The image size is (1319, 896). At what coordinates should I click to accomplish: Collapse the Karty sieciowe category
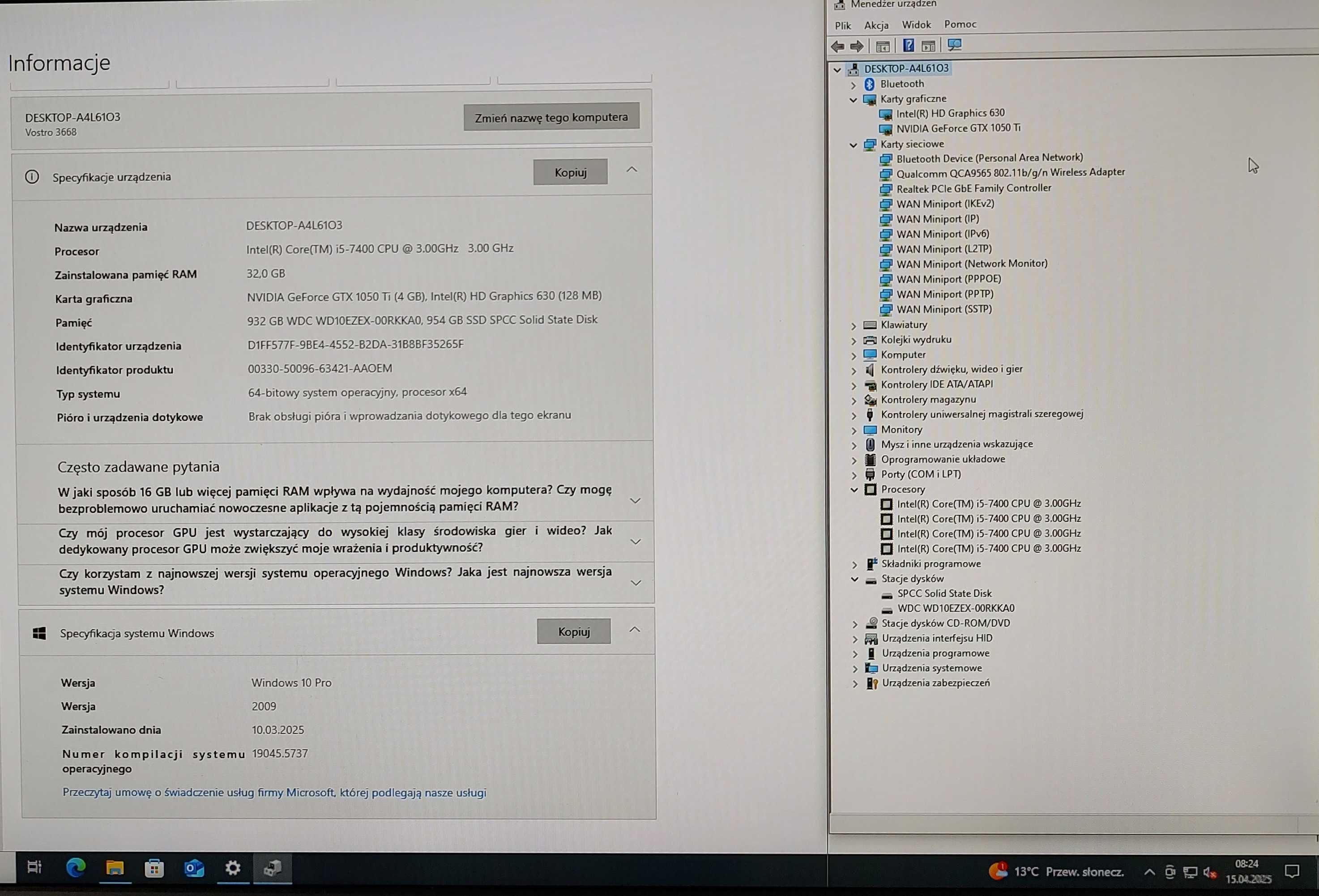point(853,145)
